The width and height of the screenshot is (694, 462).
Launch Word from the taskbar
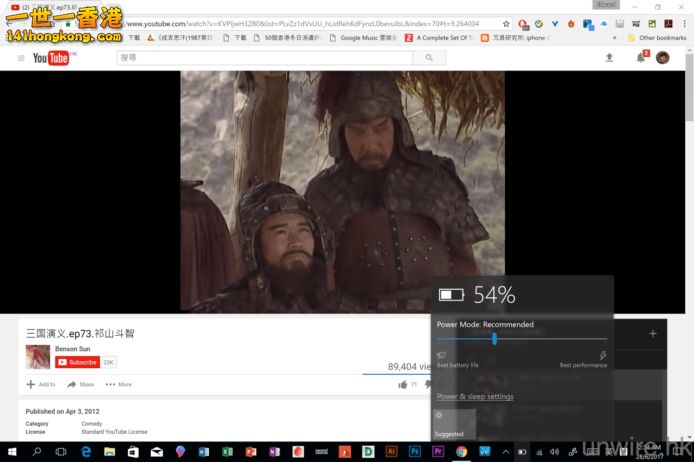coord(204,452)
